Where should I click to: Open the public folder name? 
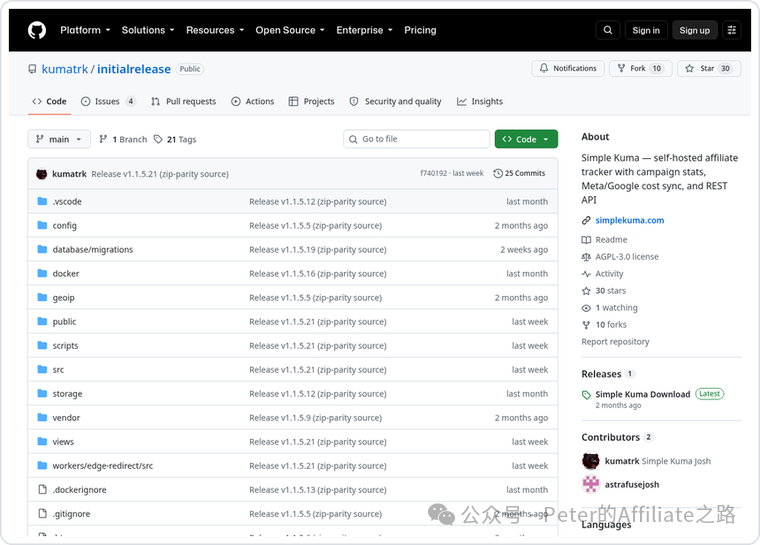coord(64,321)
